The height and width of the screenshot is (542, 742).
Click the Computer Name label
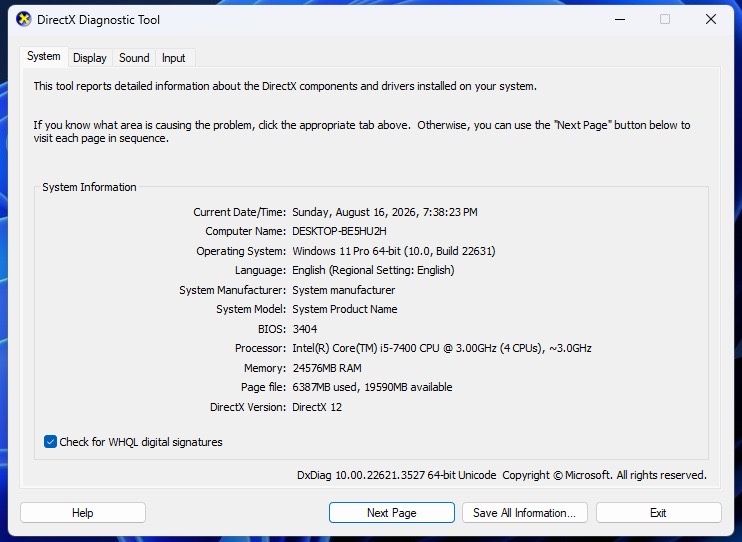click(x=246, y=231)
